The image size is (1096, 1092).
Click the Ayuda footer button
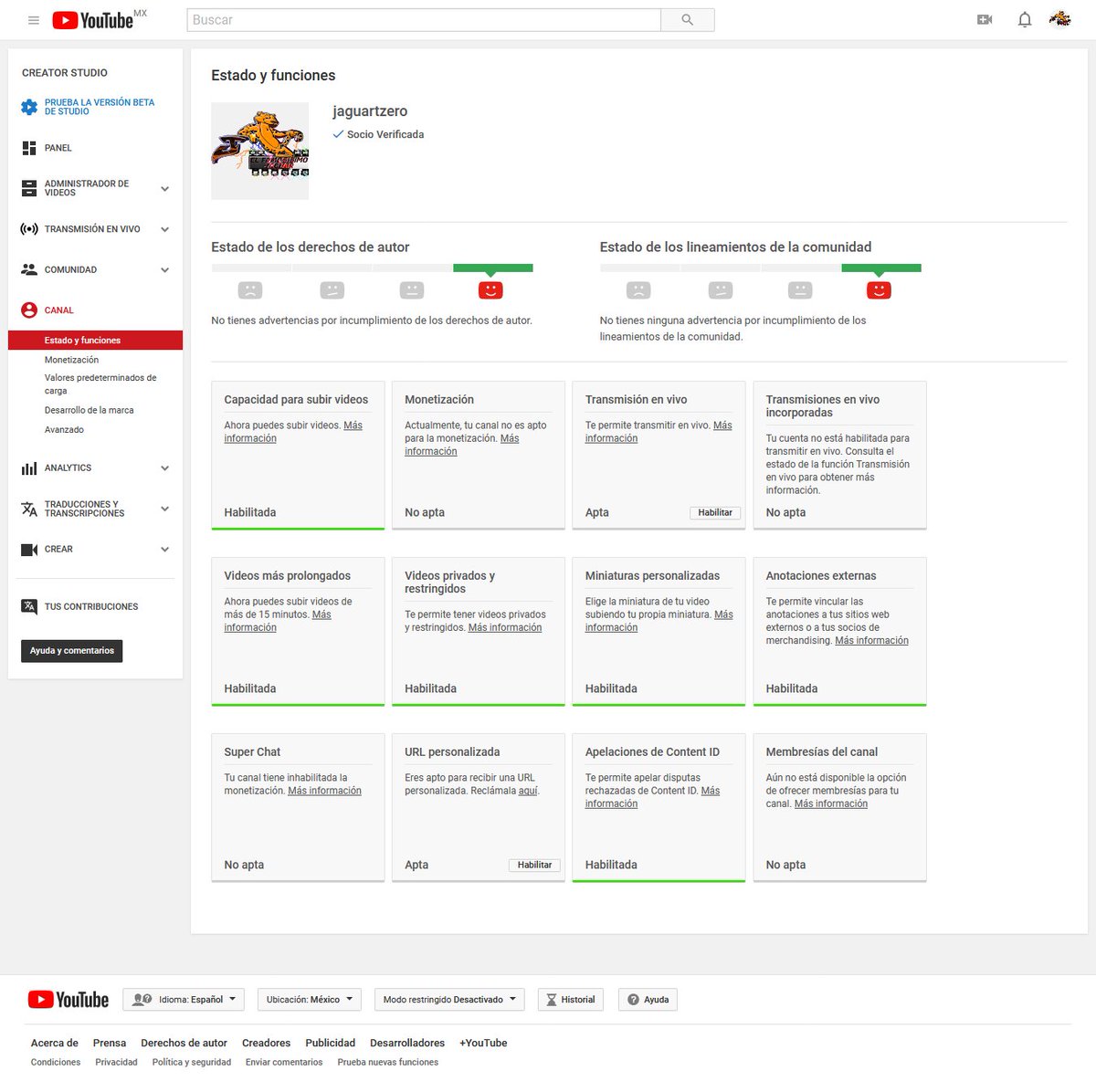(x=648, y=1000)
